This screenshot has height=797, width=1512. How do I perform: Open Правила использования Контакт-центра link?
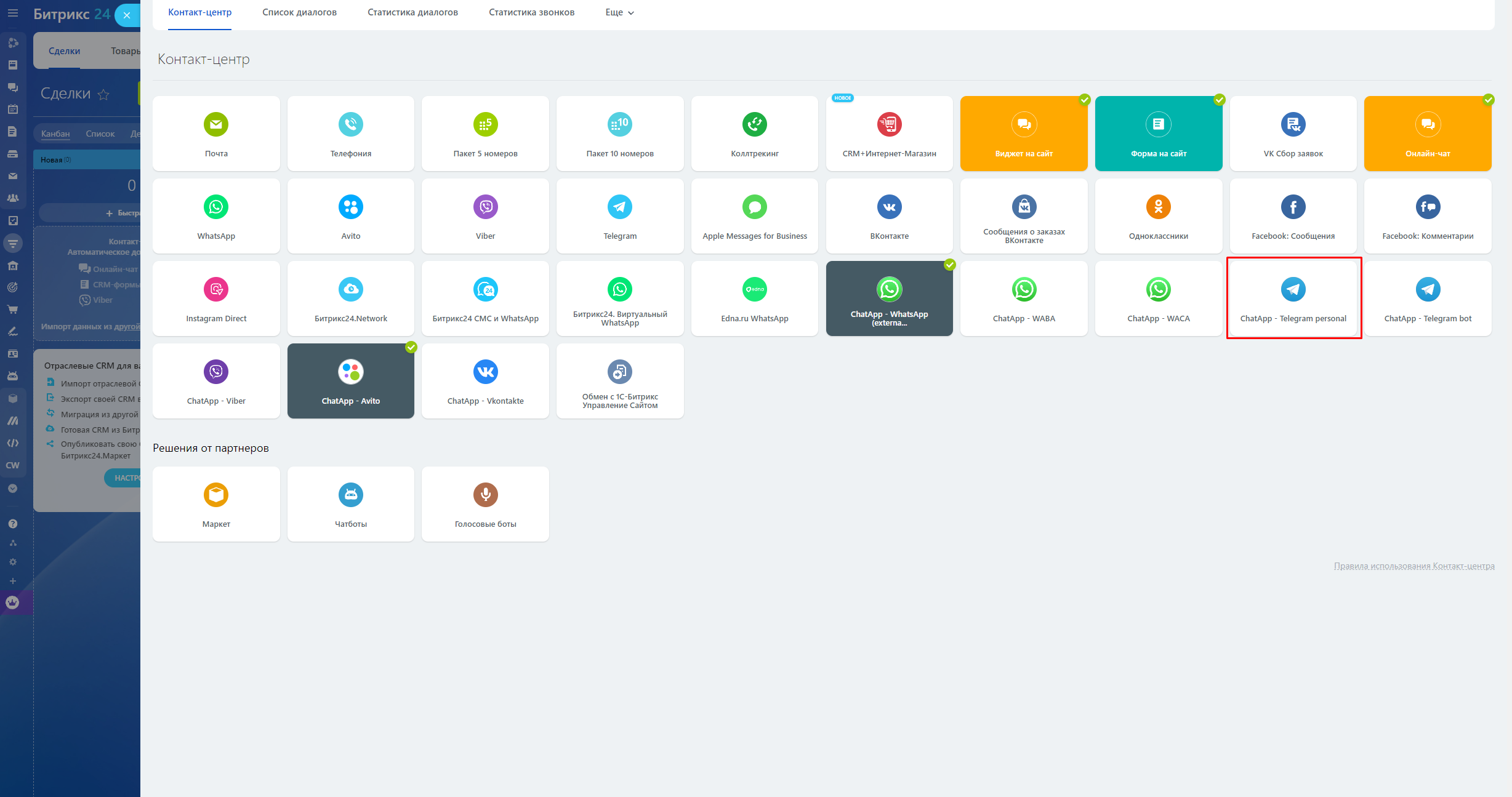1413,566
